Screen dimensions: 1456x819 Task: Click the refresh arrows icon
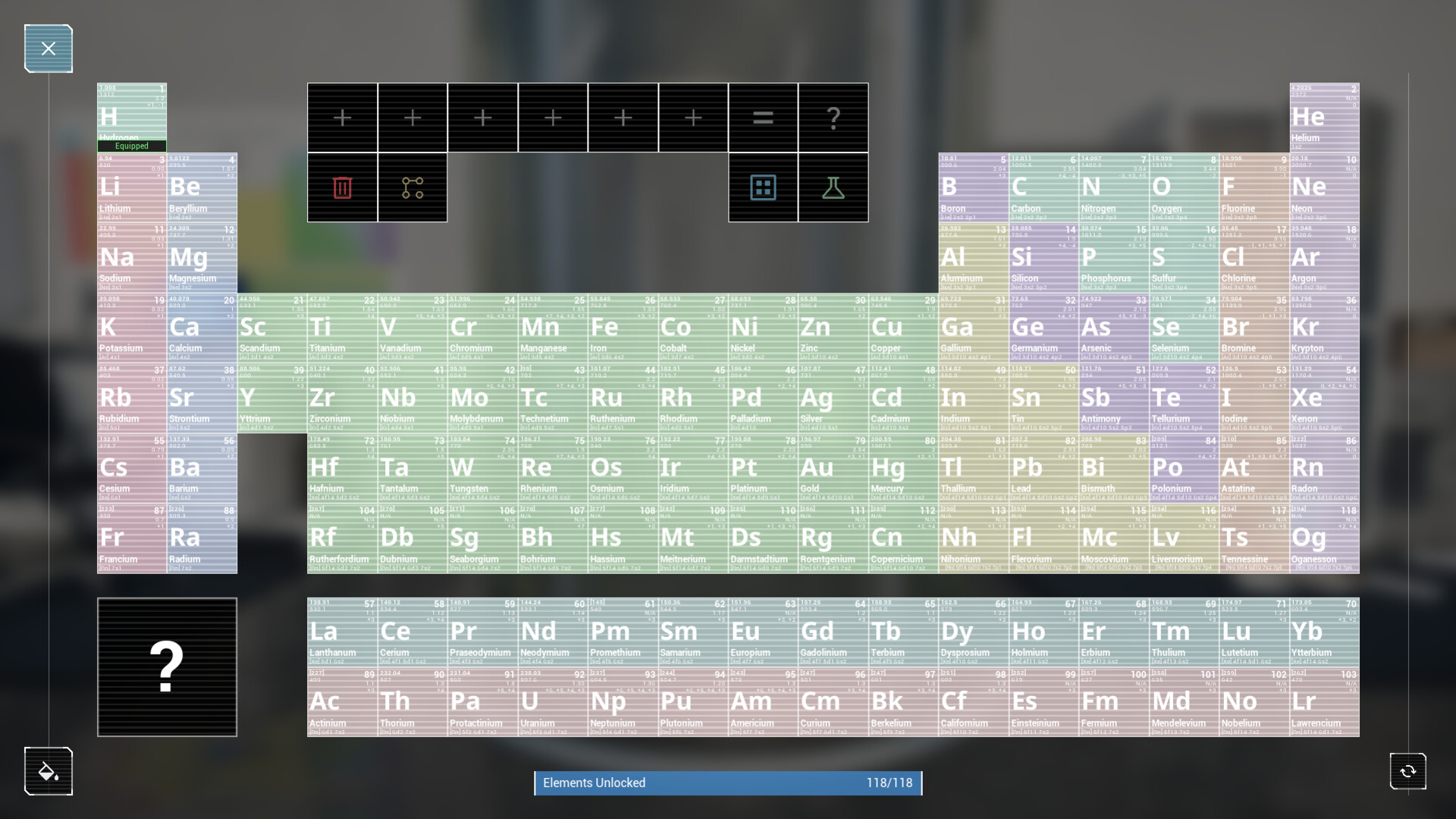[x=1407, y=771]
